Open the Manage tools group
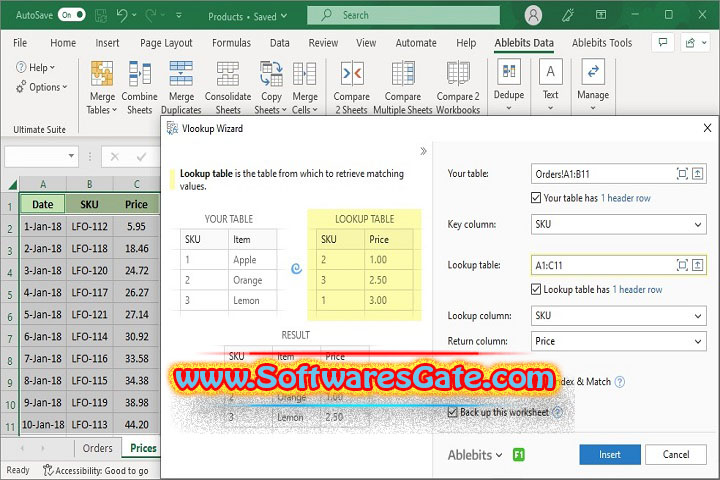Image resolution: width=720 pixels, height=480 pixels. coord(593,85)
